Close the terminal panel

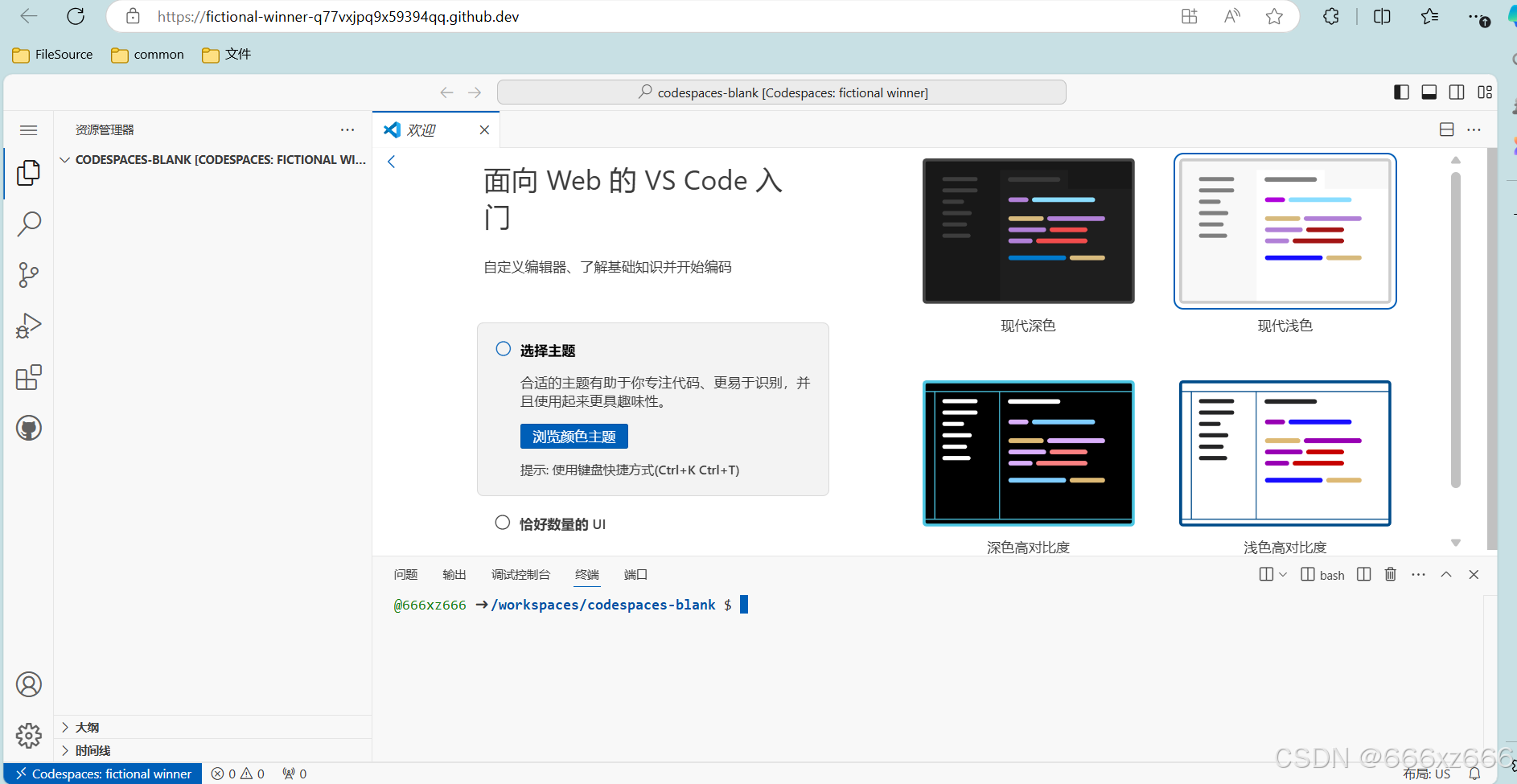1474,574
